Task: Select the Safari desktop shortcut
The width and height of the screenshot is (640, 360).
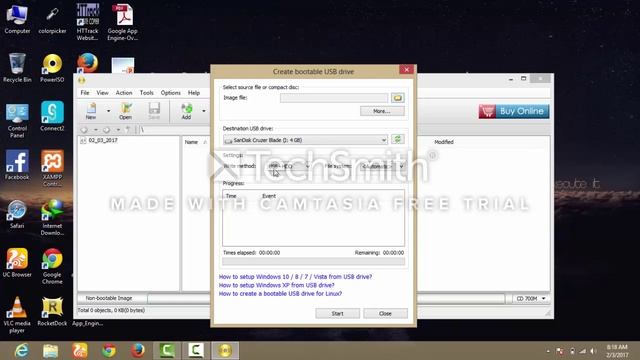Action: tap(17, 214)
